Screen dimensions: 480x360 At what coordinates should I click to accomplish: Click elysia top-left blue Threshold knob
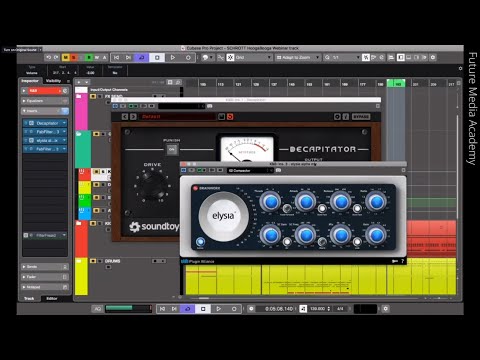(x=270, y=201)
